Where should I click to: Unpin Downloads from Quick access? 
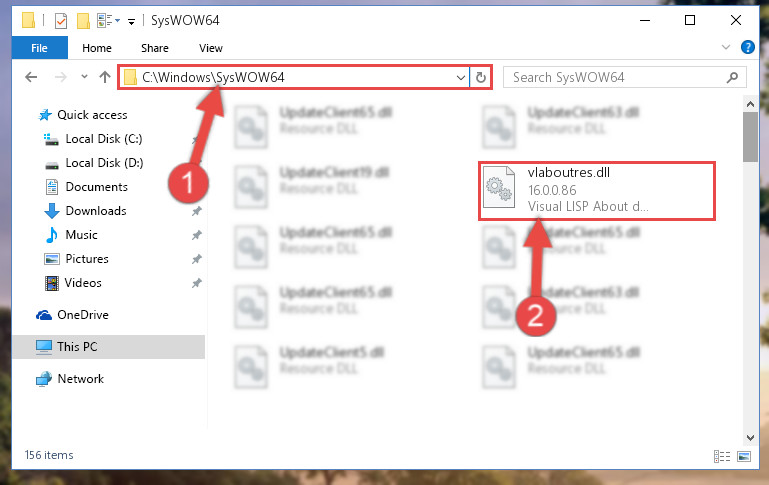click(197, 211)
